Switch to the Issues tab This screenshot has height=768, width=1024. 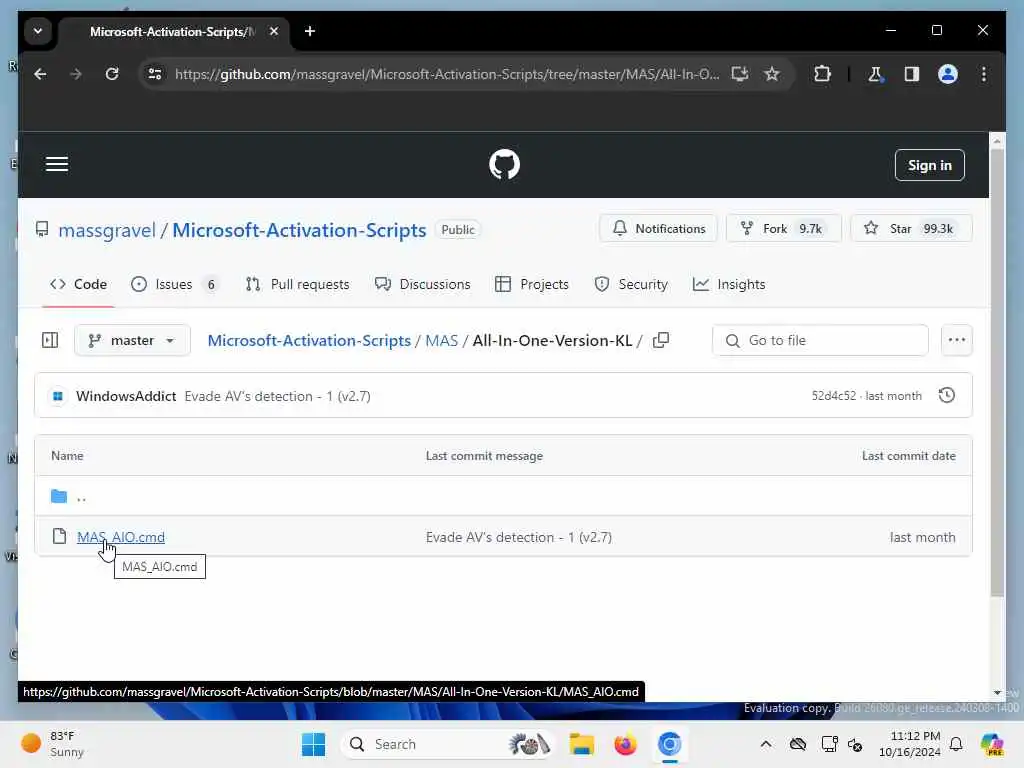(x=174, y=285)
